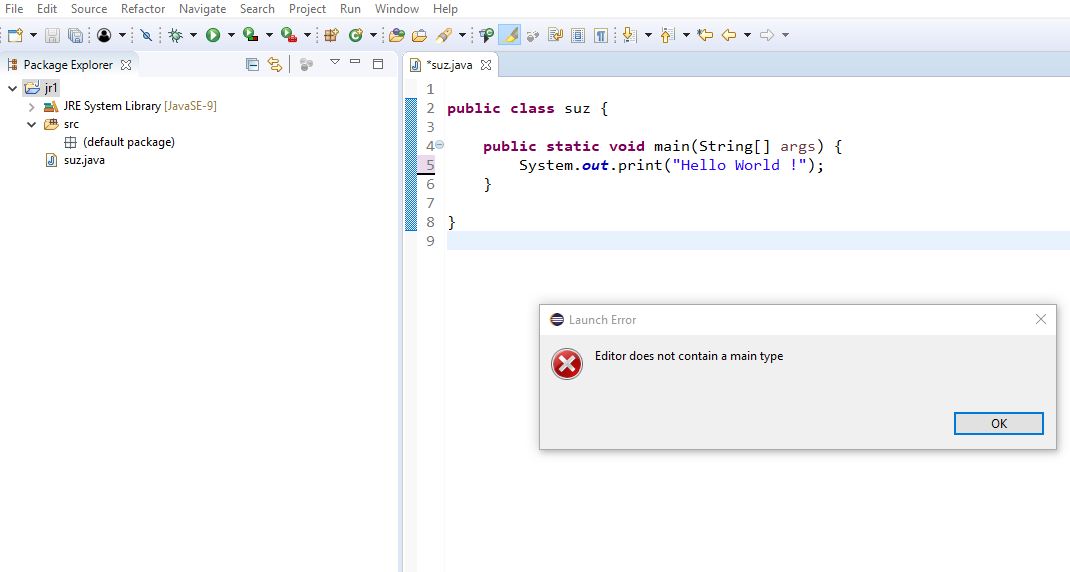The width and height of the screenshot is (1070, 572).
Task: Toggle Mark Occurrences highlighter button
Action: 509,35
